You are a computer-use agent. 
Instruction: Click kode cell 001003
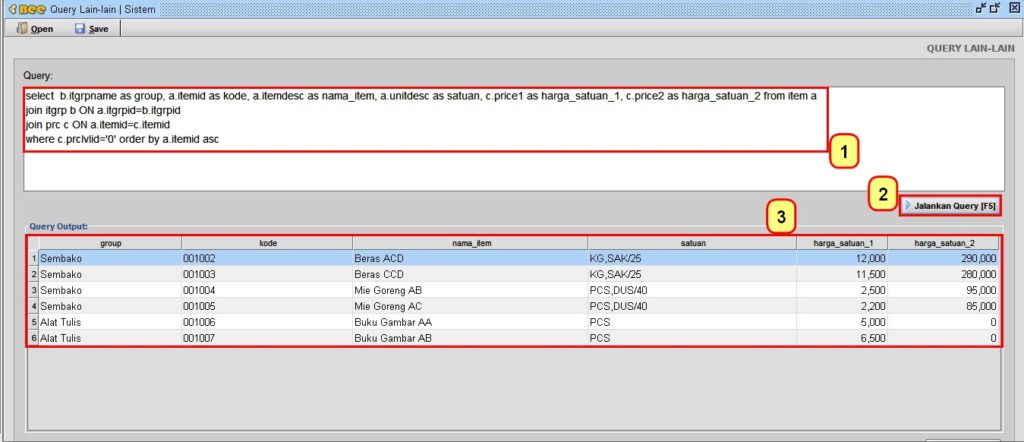(x=267, y=274)
